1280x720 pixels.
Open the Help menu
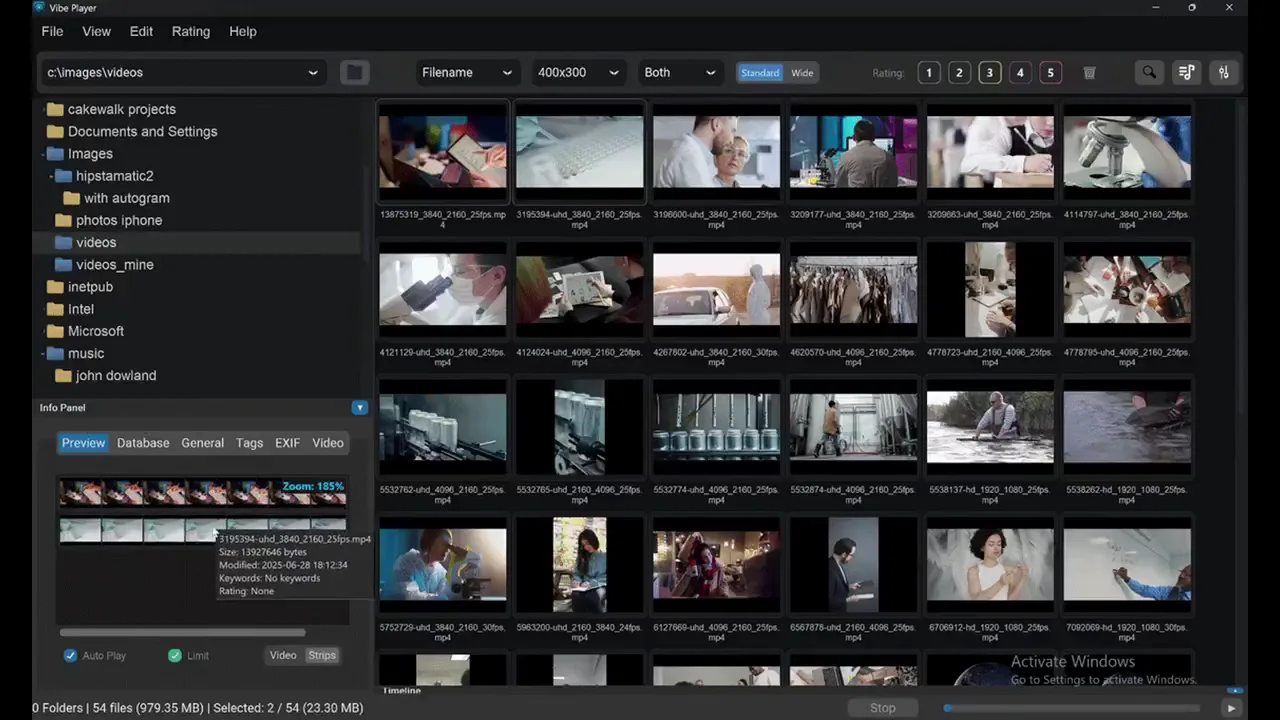click(243, 31)
